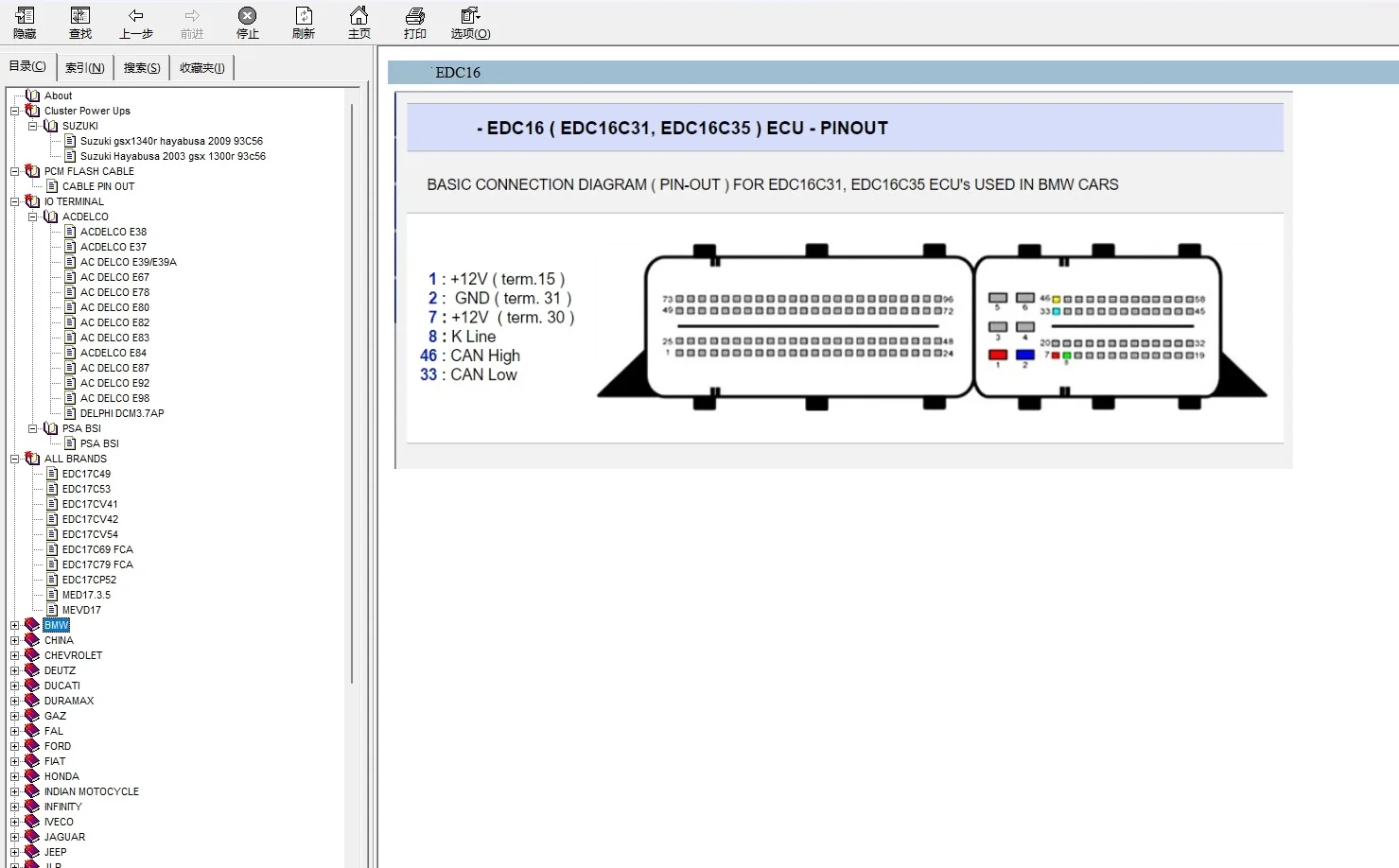1399x868 pixels.
Task: Switch to the Index (索引) tab
Action: pyautogui.click(x=85, y=68)
